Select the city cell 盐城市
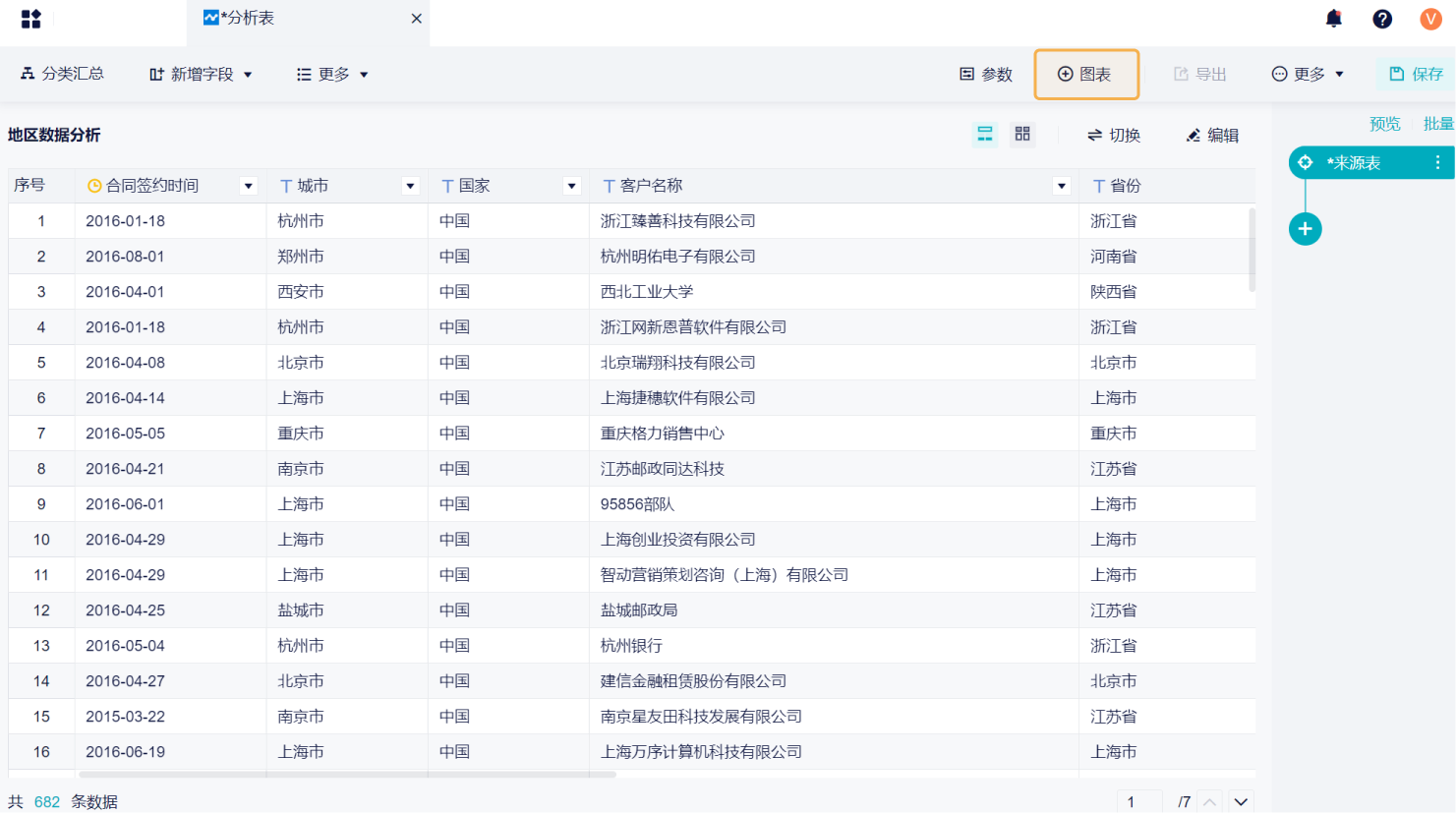 tap(347, 610)
